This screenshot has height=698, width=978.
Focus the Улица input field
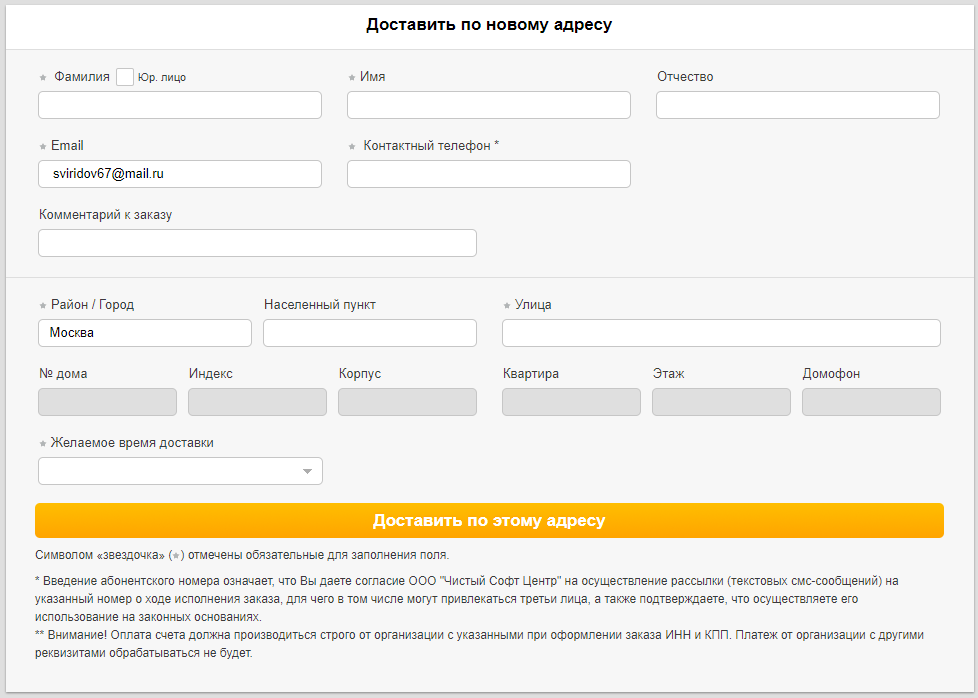721,333
